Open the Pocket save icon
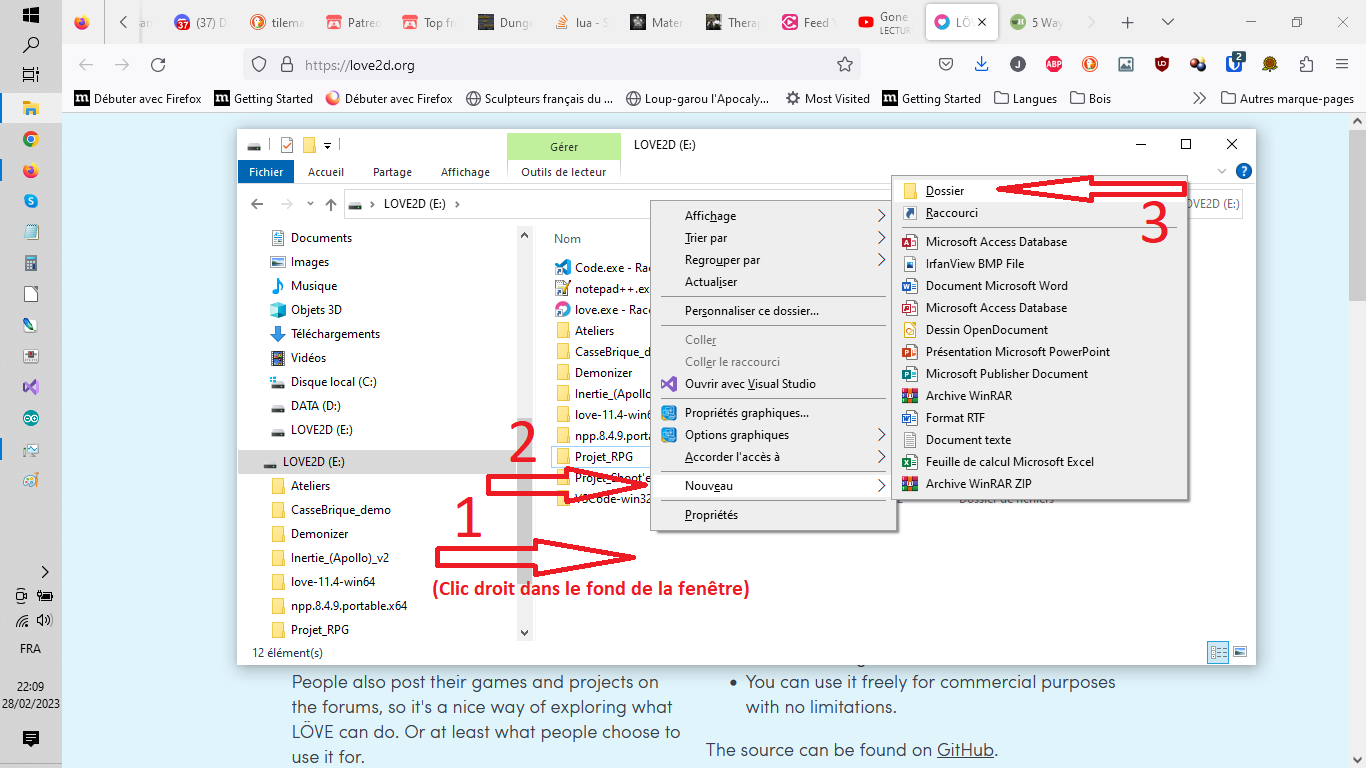This screenshot has height=768, width=1366. point(945,65)
